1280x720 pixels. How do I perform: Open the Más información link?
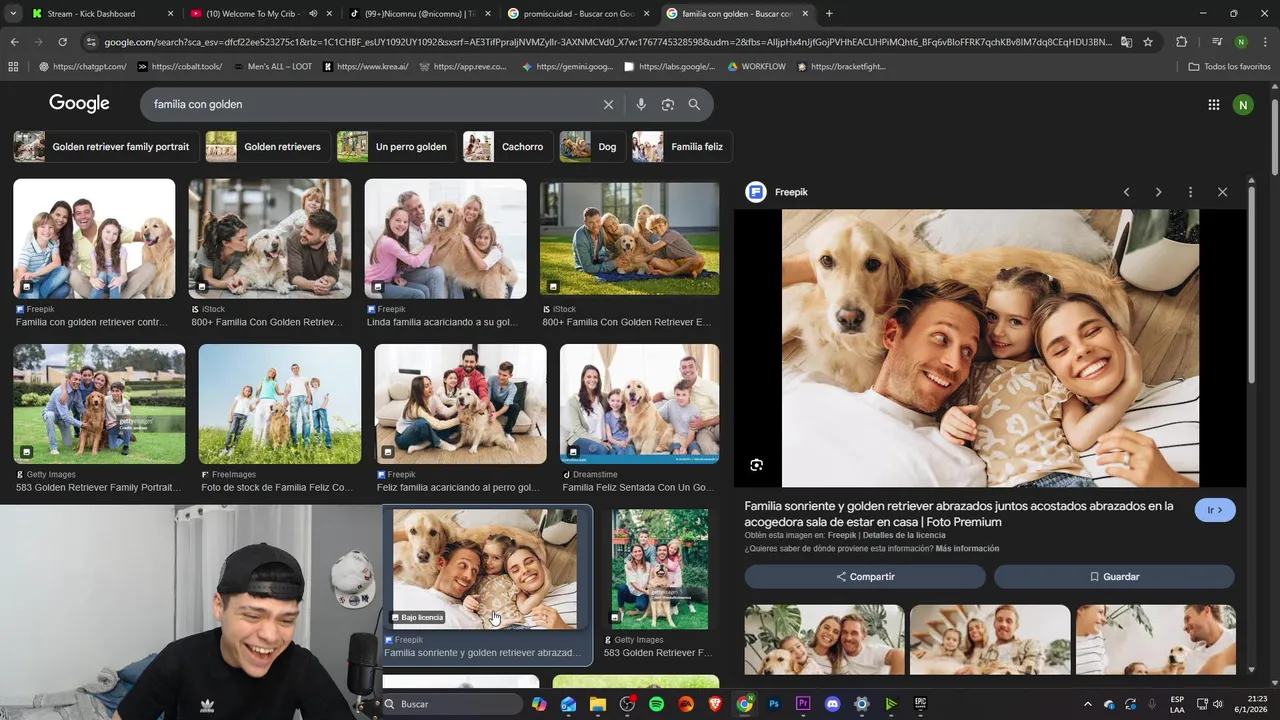(967, 549)
